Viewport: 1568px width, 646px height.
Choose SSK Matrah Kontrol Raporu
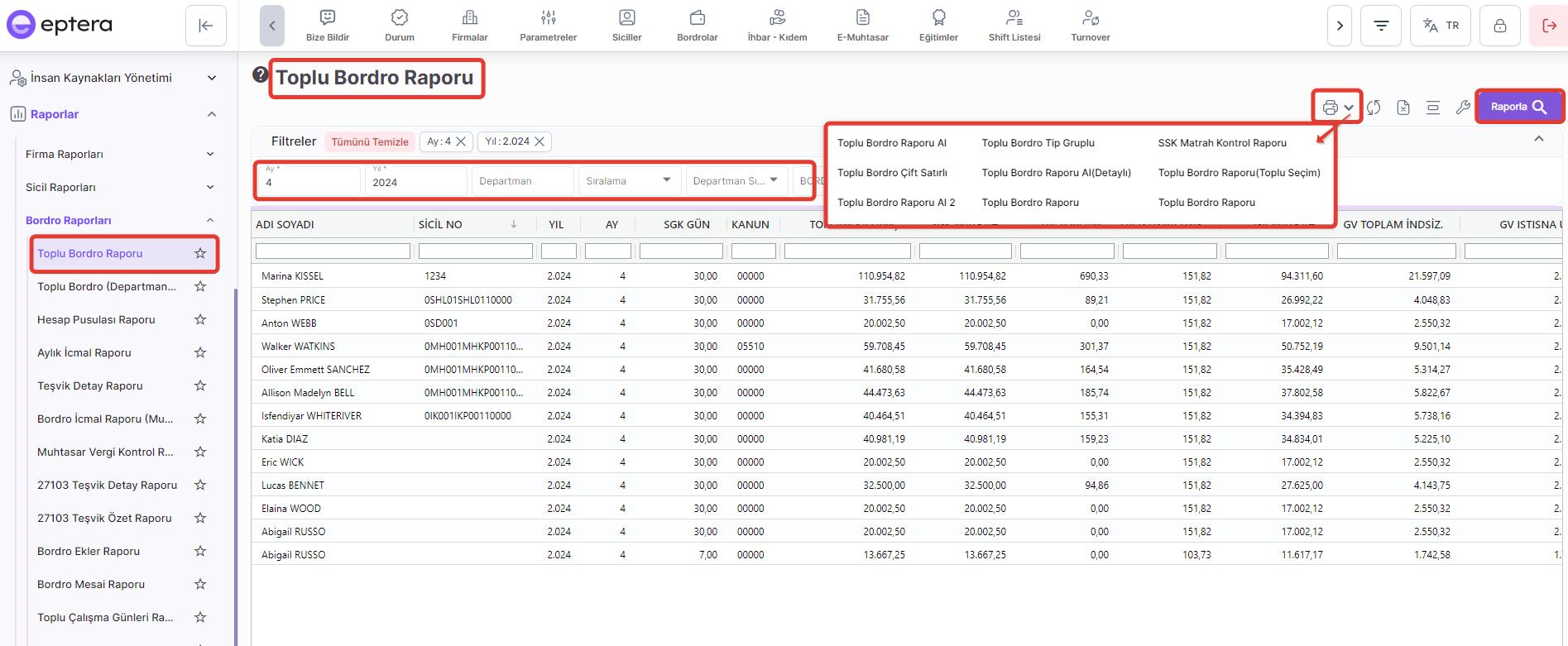1222,143
